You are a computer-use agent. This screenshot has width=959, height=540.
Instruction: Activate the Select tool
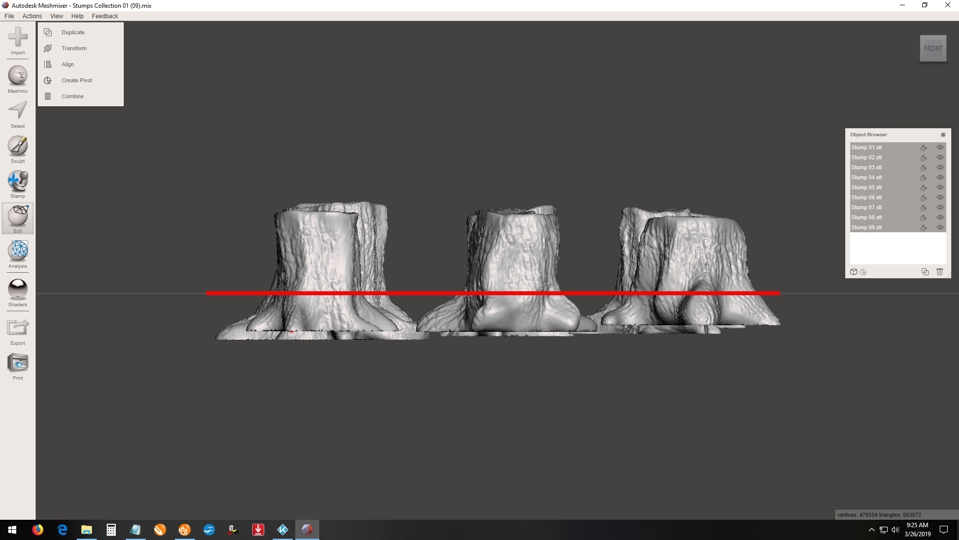pyautogui.click(x=18, y=114)
